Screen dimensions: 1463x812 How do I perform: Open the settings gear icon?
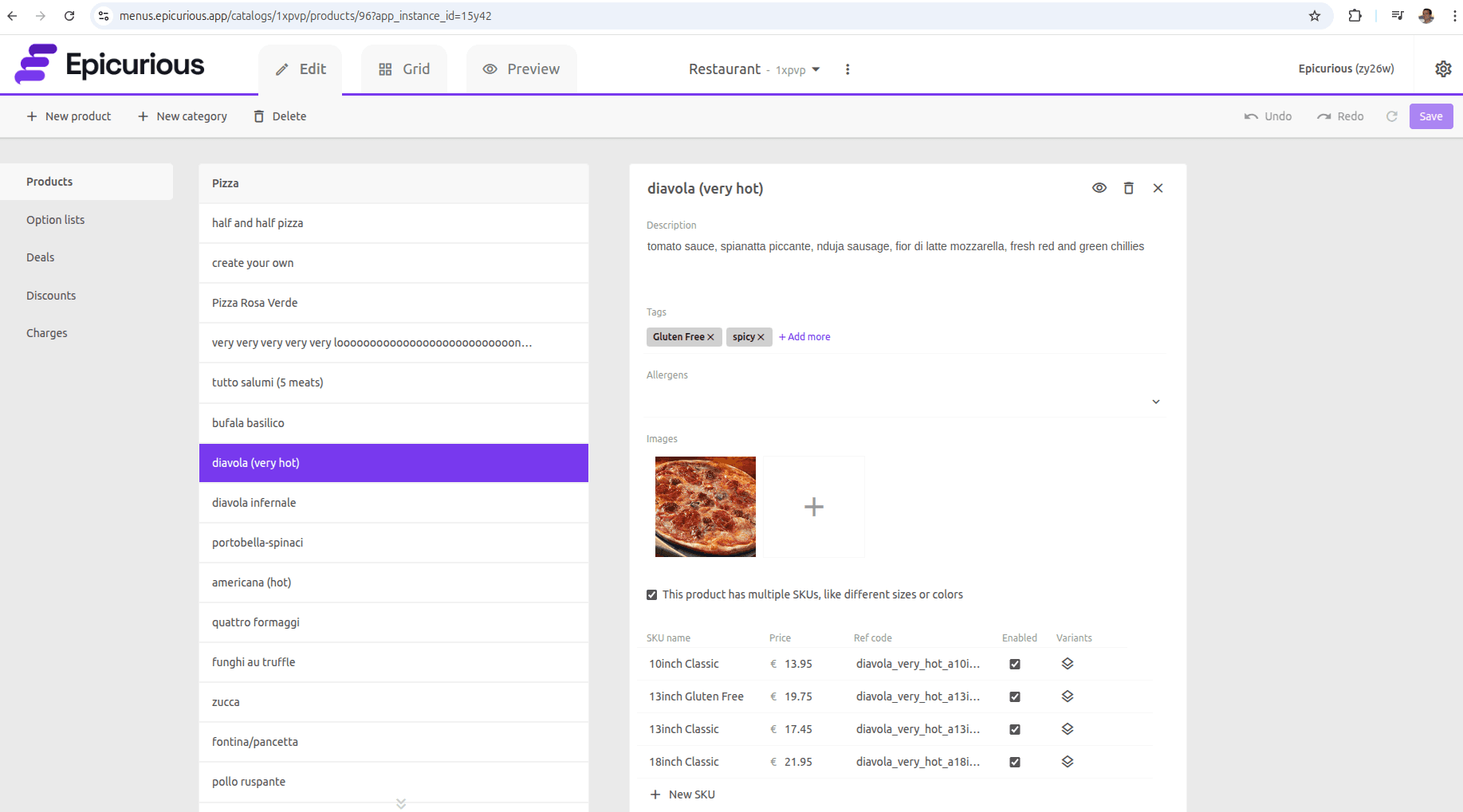(x=1443, y=69)
